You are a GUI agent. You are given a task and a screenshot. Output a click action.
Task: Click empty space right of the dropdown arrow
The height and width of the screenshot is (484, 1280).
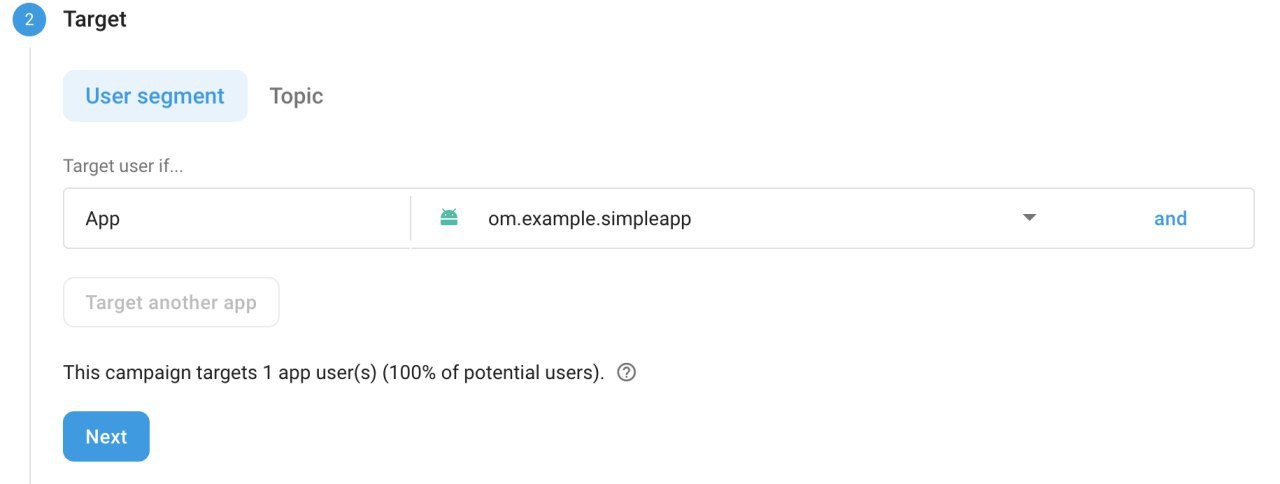(x=1090, y=218)
